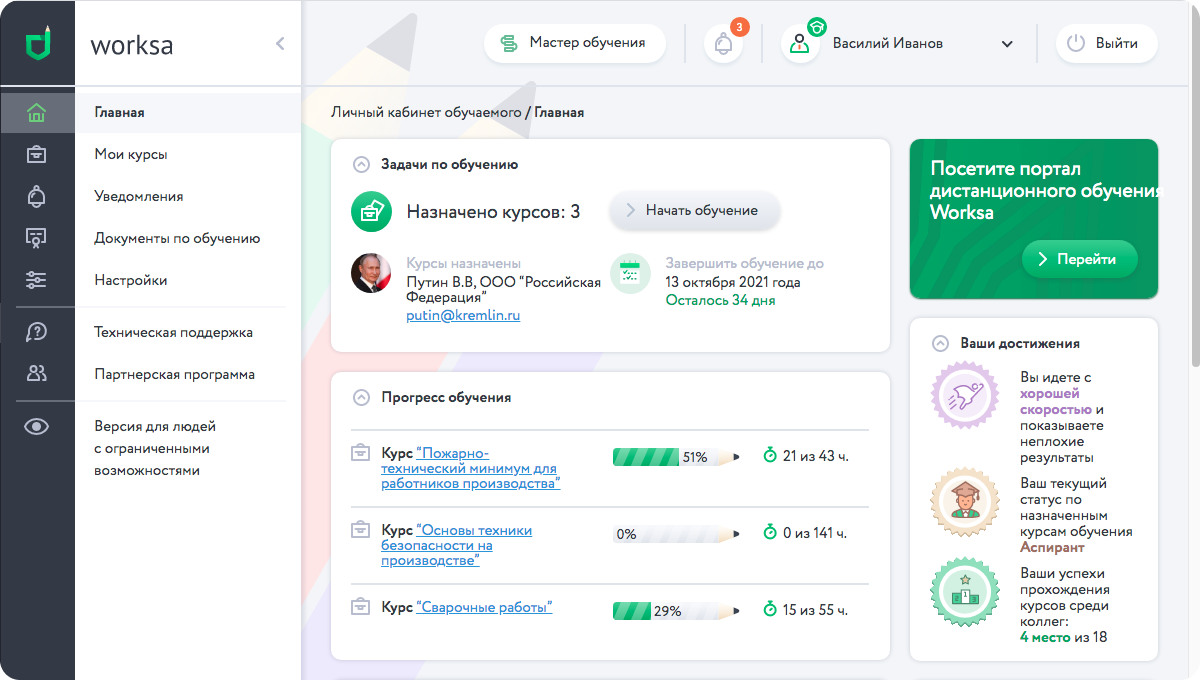Click the Назначено курсов: 3 text

[x=493, y=212]
